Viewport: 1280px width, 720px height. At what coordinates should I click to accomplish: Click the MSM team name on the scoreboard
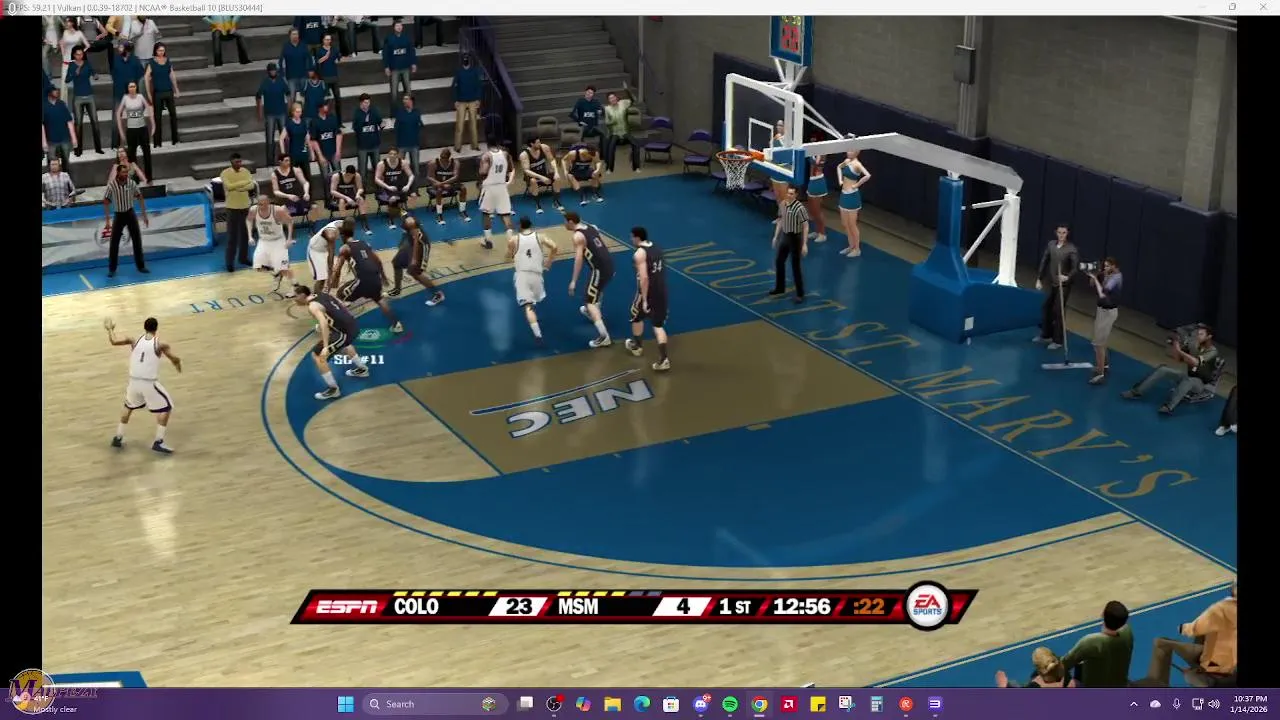(x=578, y=607)
